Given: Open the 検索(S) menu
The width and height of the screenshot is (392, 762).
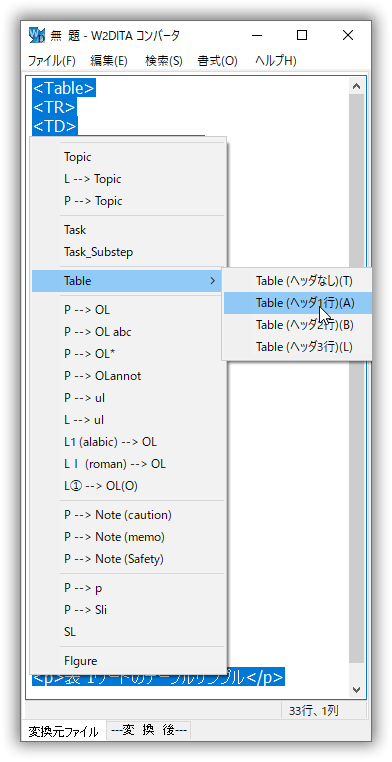Looking at the screenshot, I should (164, 61).
